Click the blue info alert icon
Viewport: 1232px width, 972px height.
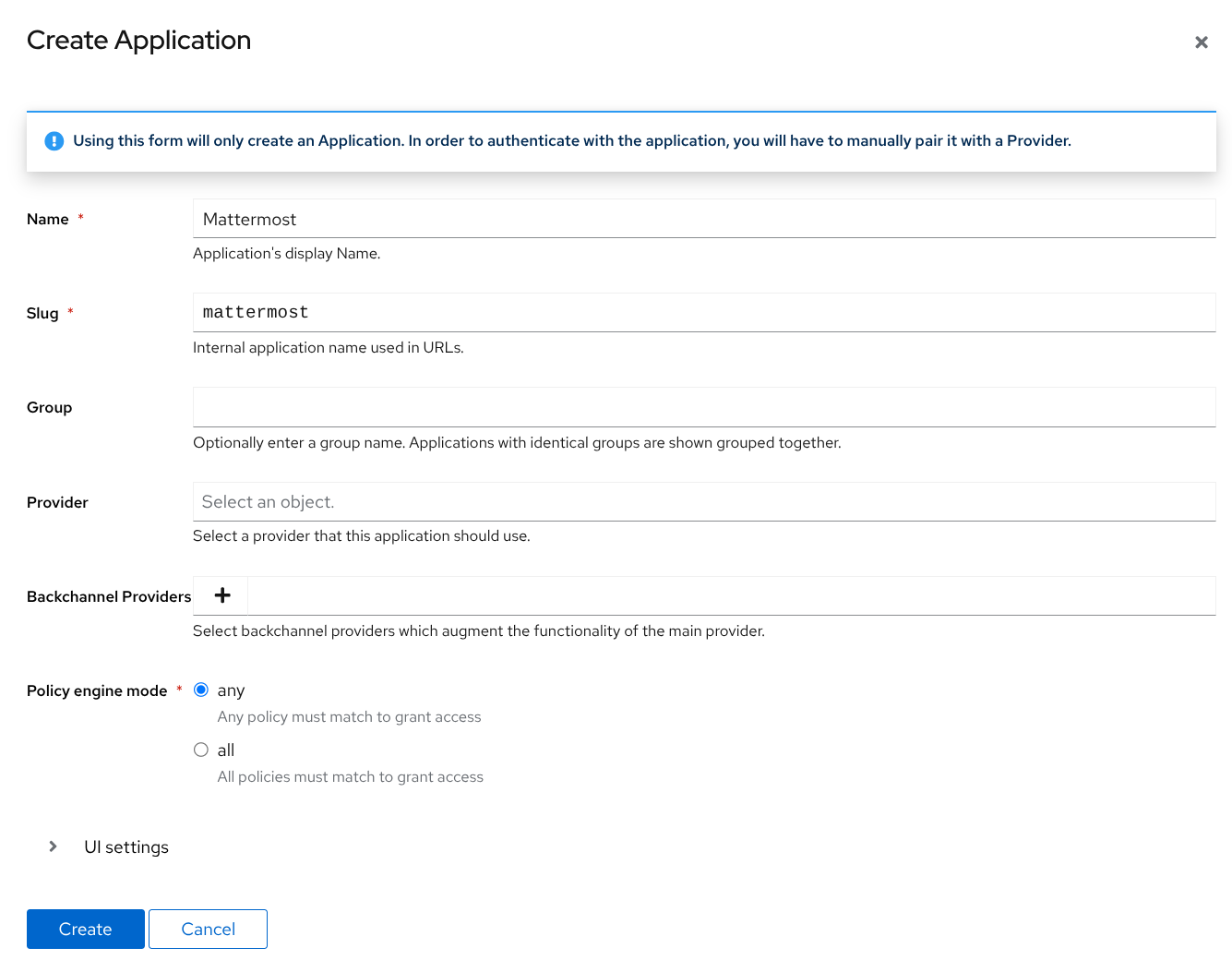click(x=54, y=141)
